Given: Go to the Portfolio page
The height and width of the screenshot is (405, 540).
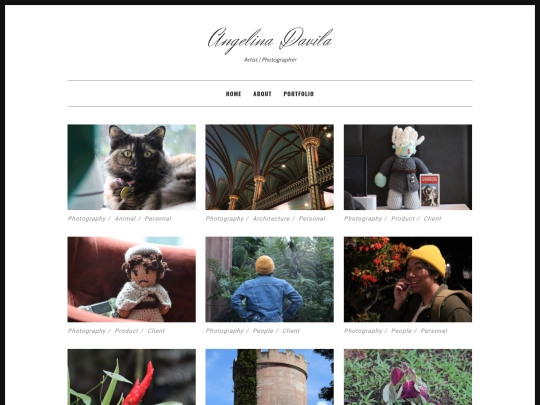Looking at the screenshot, I should [x=299, y=94].
